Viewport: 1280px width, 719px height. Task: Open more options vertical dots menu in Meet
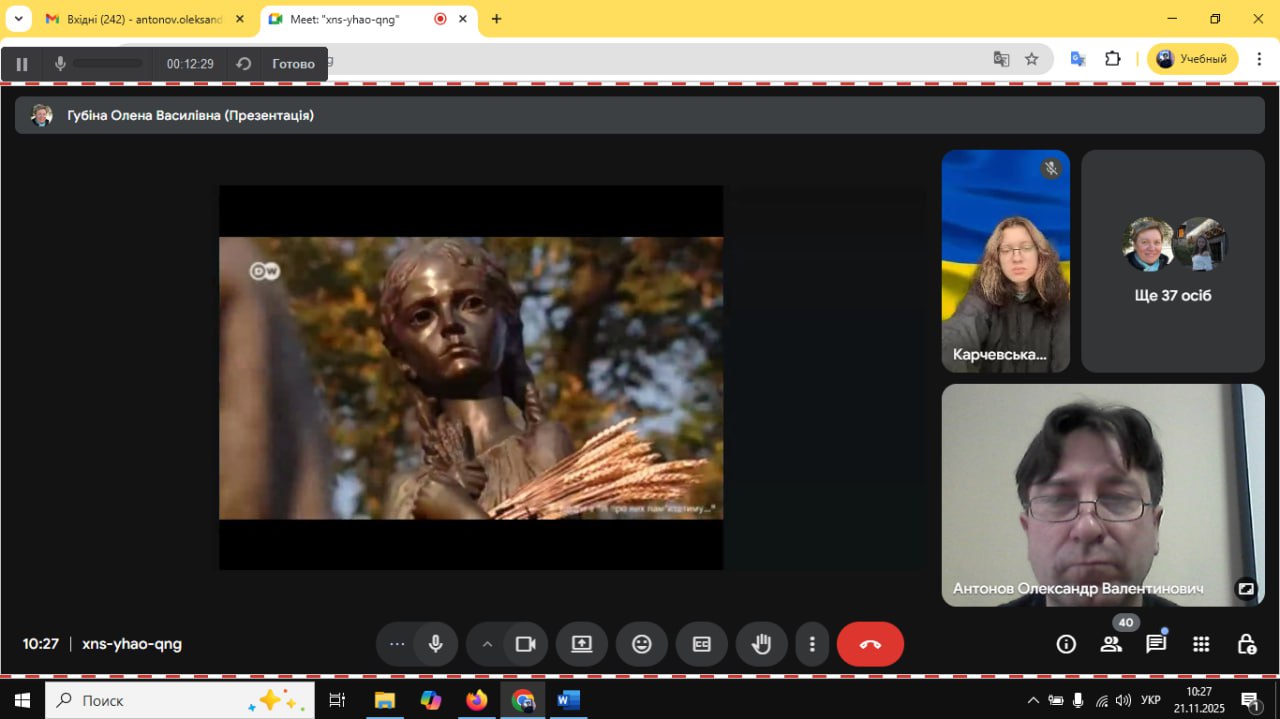click(812, 644)
